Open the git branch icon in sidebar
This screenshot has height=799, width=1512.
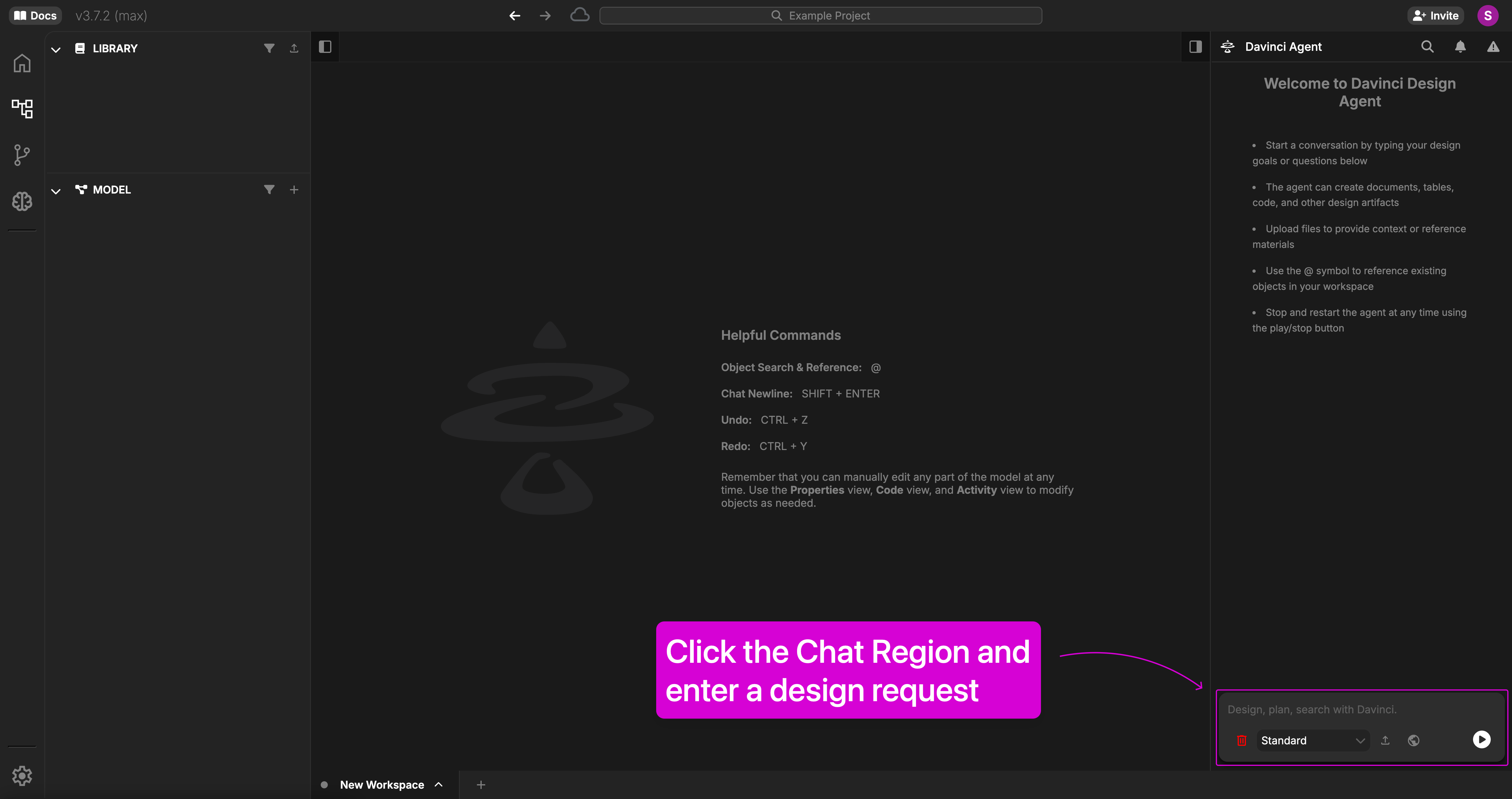(22, 155)
